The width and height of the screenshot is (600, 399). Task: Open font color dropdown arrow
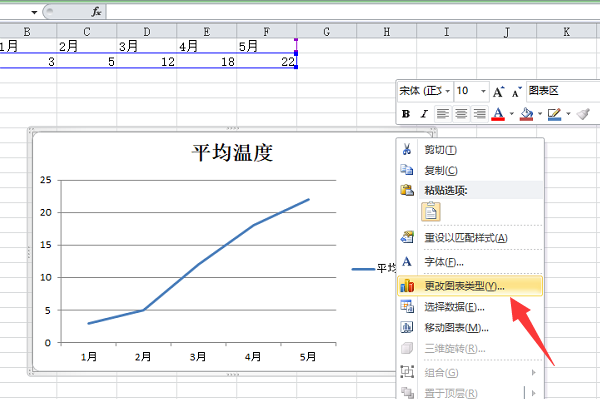click(x=512, y=114)
